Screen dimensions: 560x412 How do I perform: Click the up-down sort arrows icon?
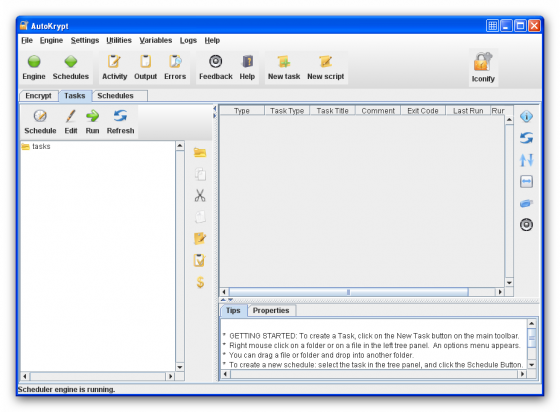tap(526, 160)
